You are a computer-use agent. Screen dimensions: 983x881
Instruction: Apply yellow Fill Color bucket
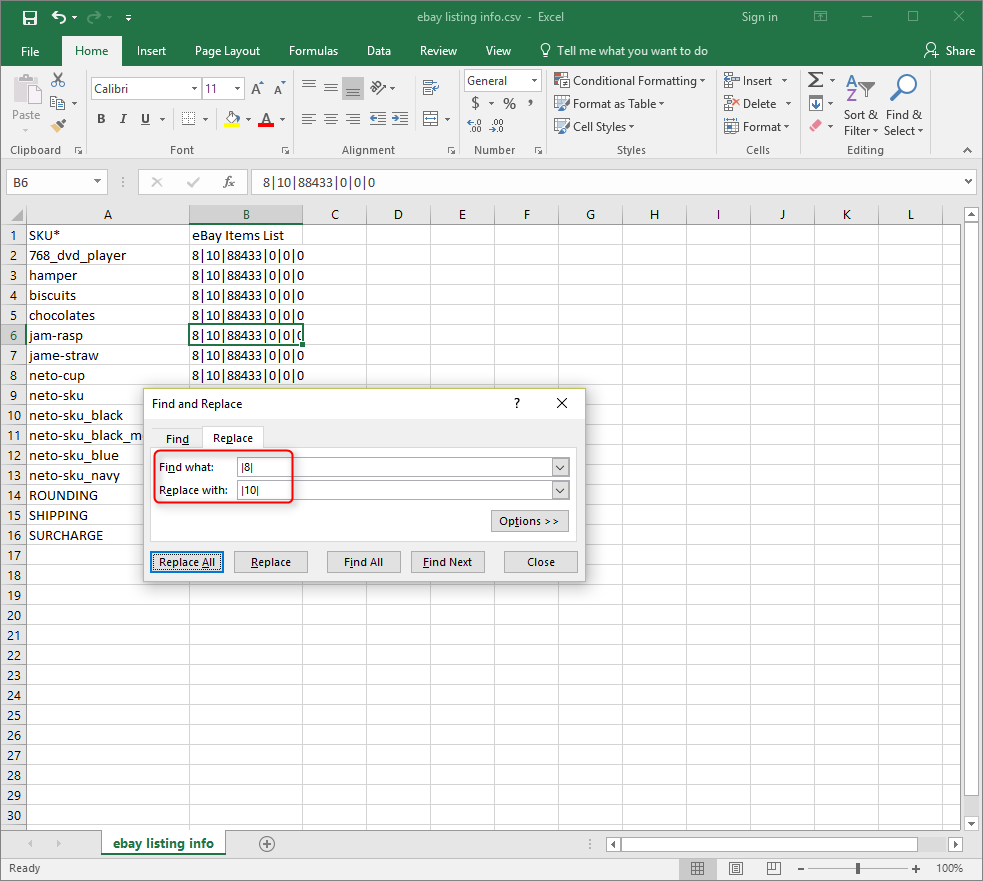pyautogui.click(x=232, y=119)
